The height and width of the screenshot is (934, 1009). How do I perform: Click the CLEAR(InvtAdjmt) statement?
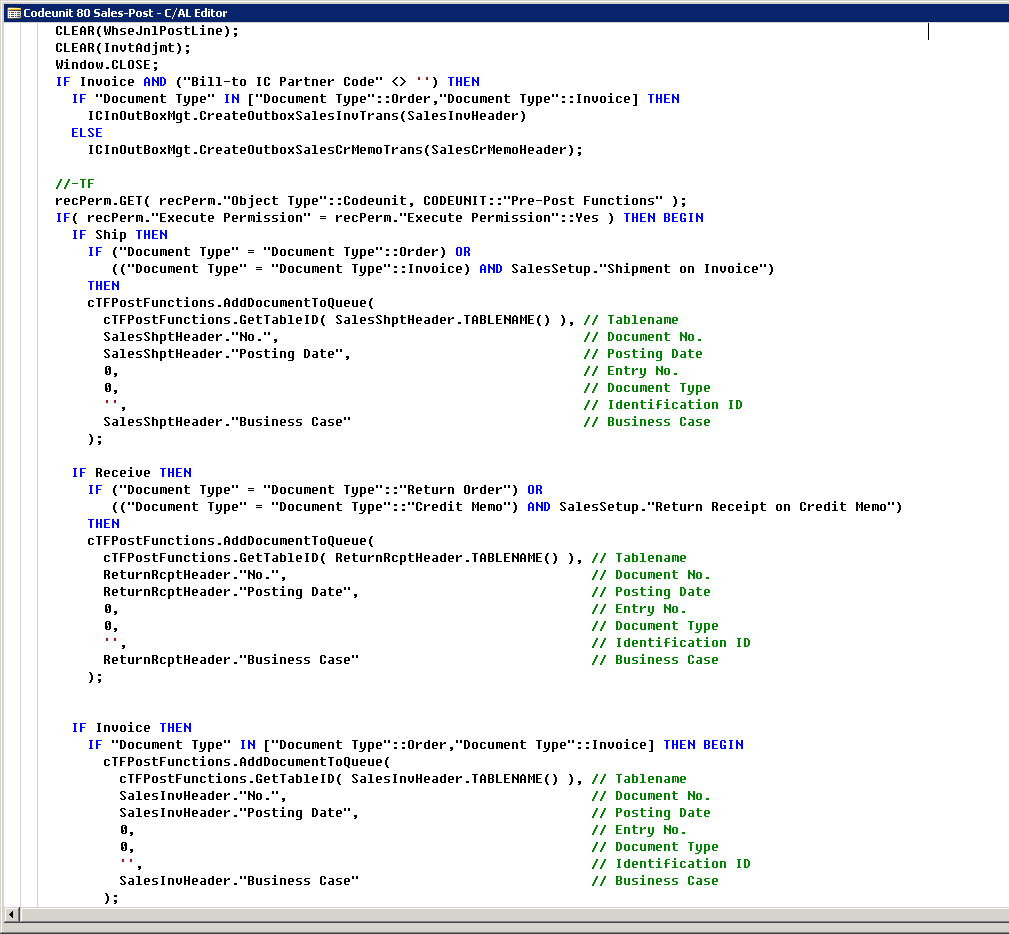click(x=122, y=47)
